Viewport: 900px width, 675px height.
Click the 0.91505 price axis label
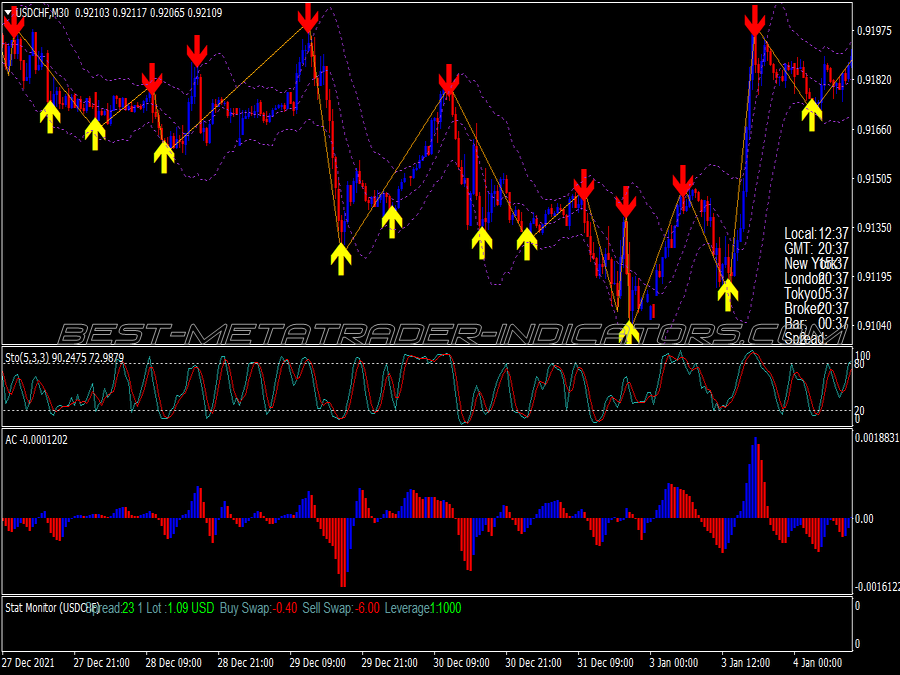[x=874, y=179]
